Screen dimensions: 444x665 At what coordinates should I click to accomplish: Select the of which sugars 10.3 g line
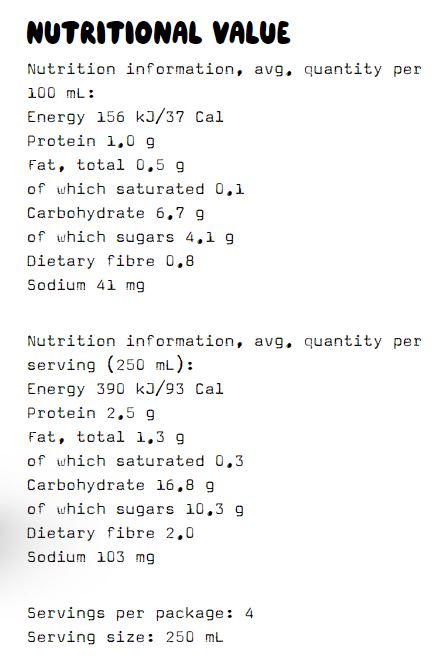(x=135, y=510)
